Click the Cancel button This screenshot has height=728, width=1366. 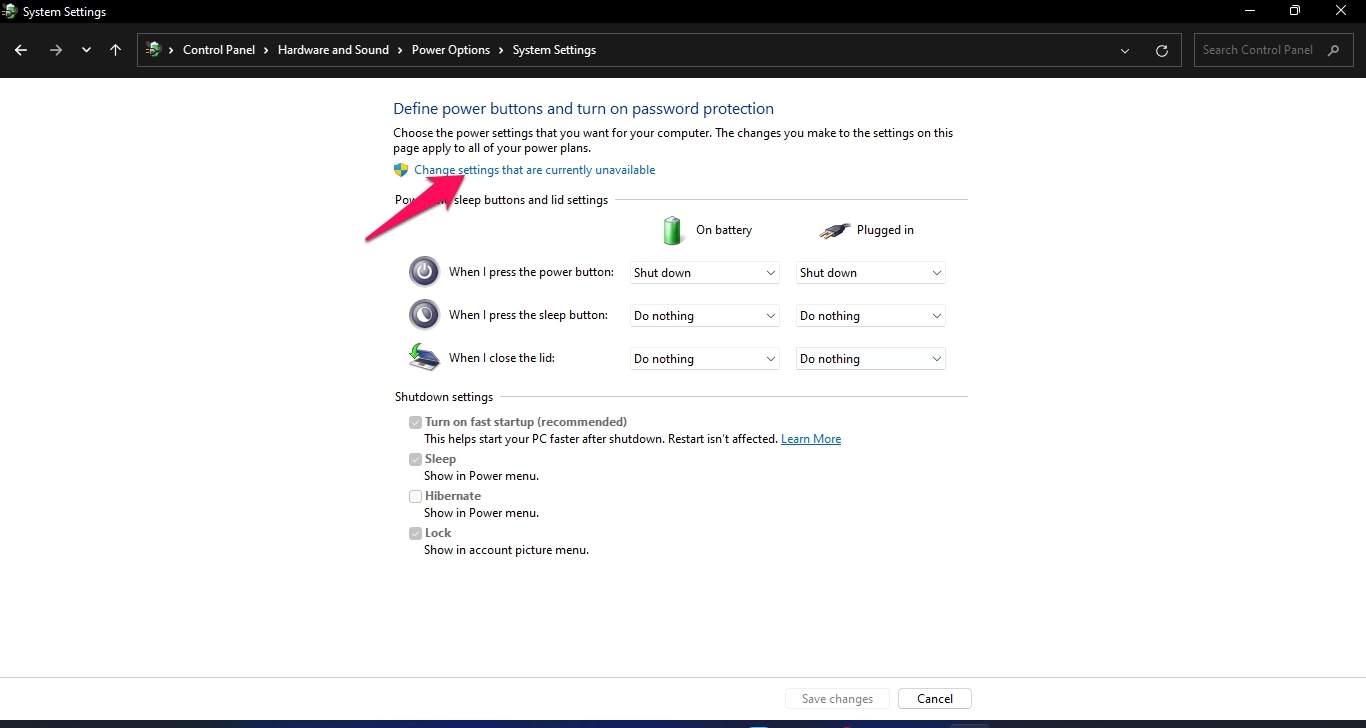pos(935,699)
